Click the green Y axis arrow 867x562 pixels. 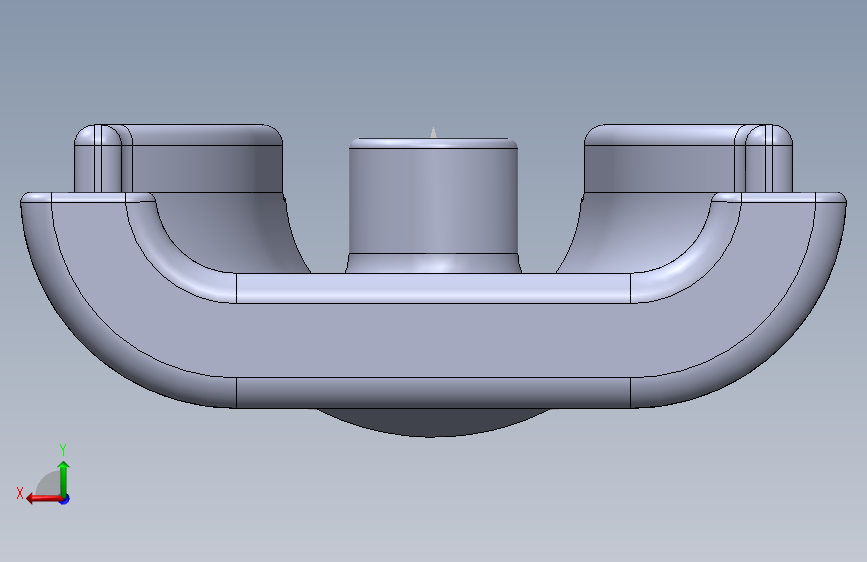pyautogui.click(x=64, y=478)
